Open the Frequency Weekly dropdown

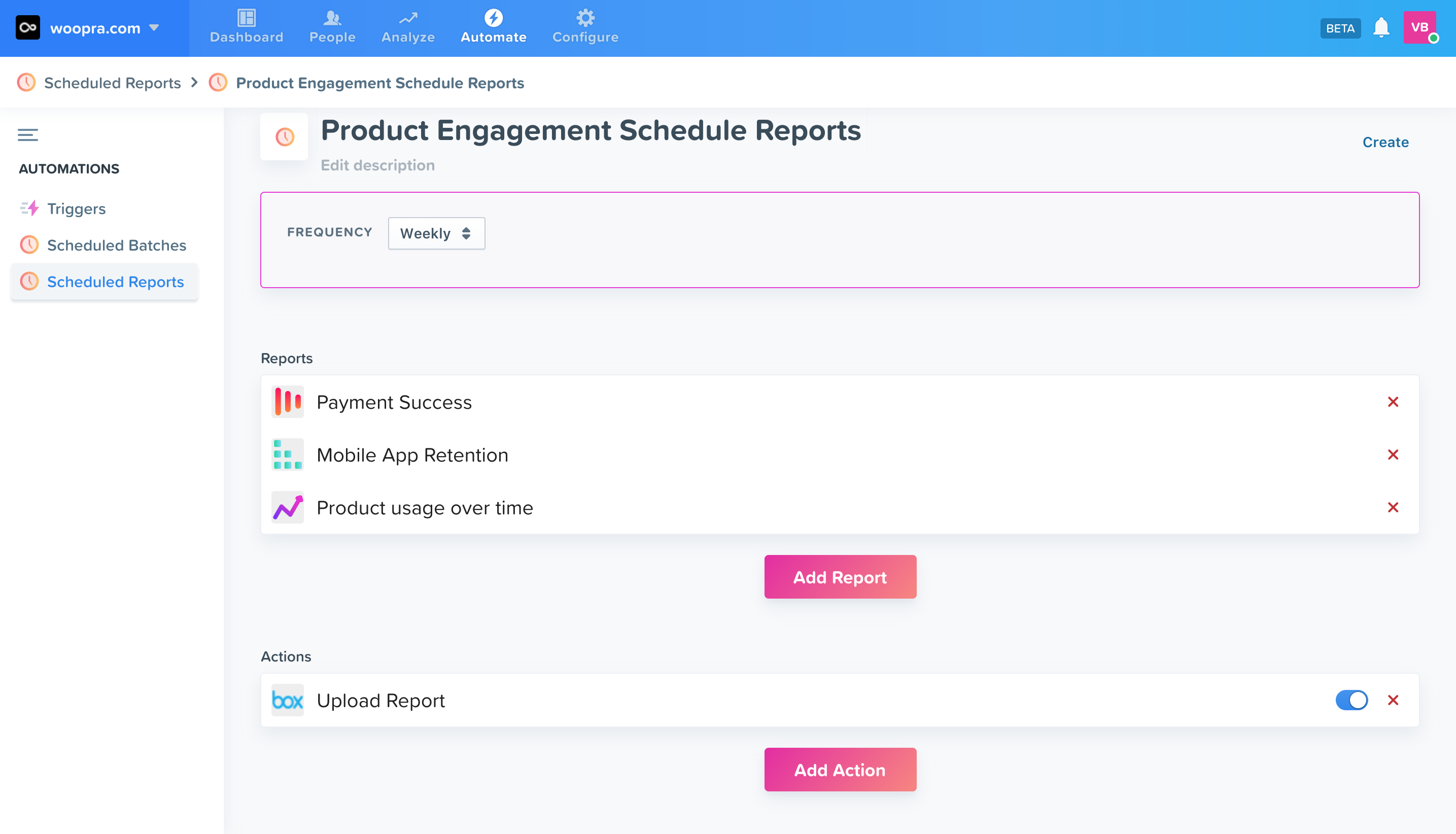point(436,233)
